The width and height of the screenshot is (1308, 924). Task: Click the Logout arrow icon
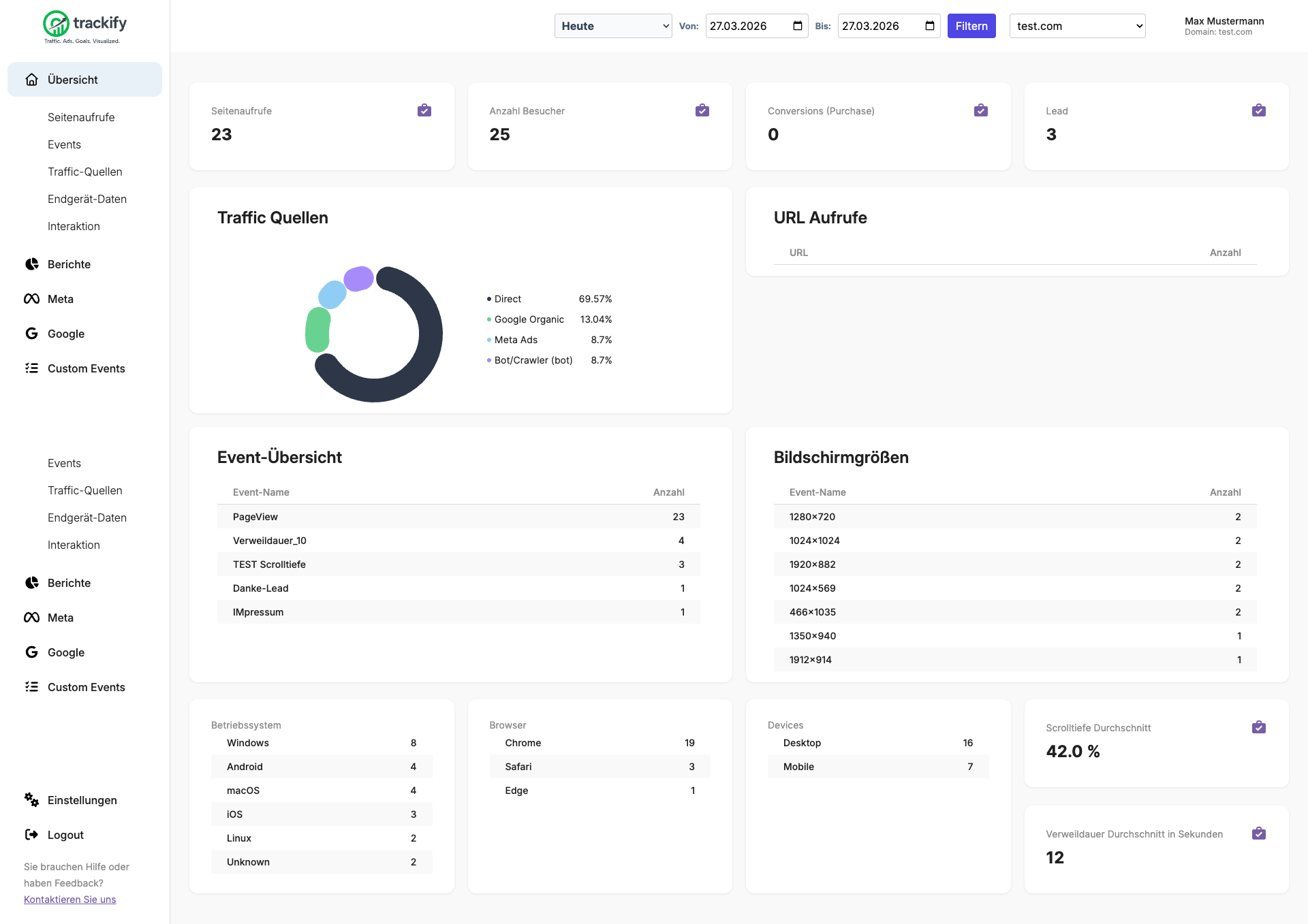31,834
